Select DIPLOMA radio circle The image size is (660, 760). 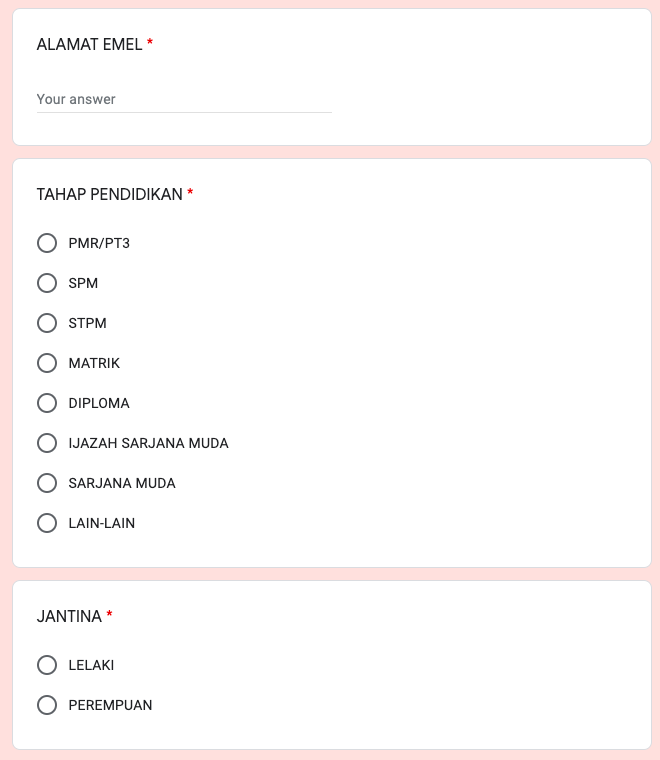pyautogui.click(x=47, y=403)
